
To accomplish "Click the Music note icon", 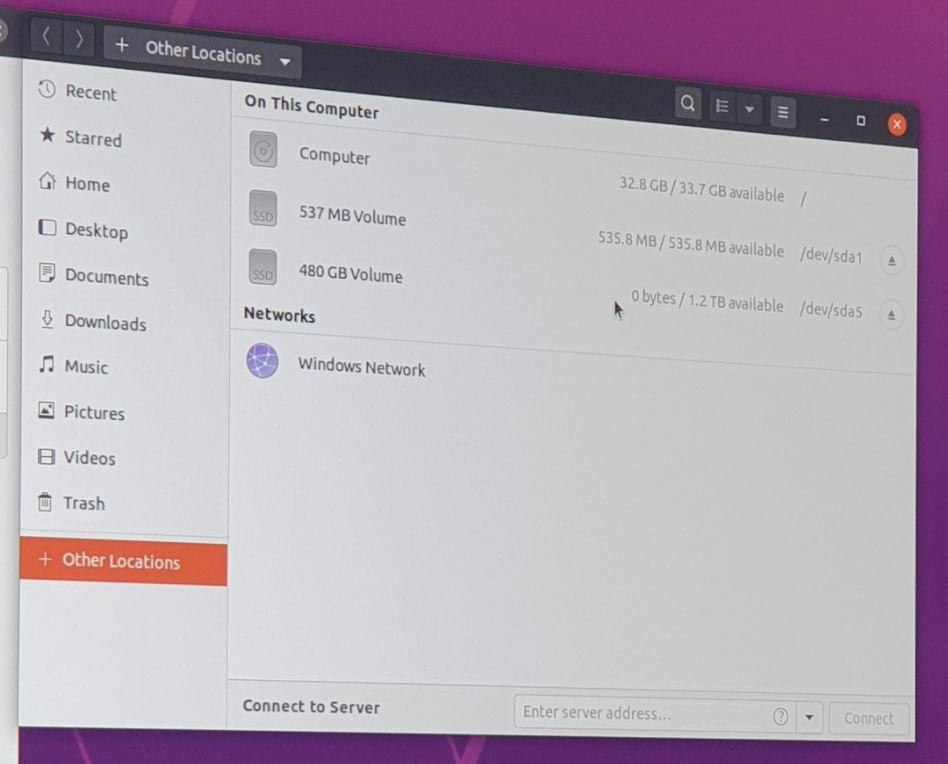I will 47,364.
